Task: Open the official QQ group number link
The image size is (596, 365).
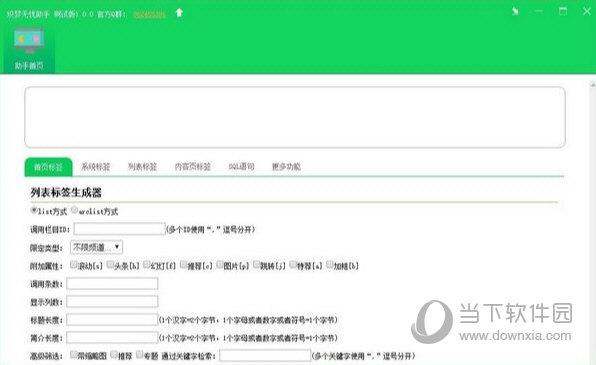Action: coord(149,14)
